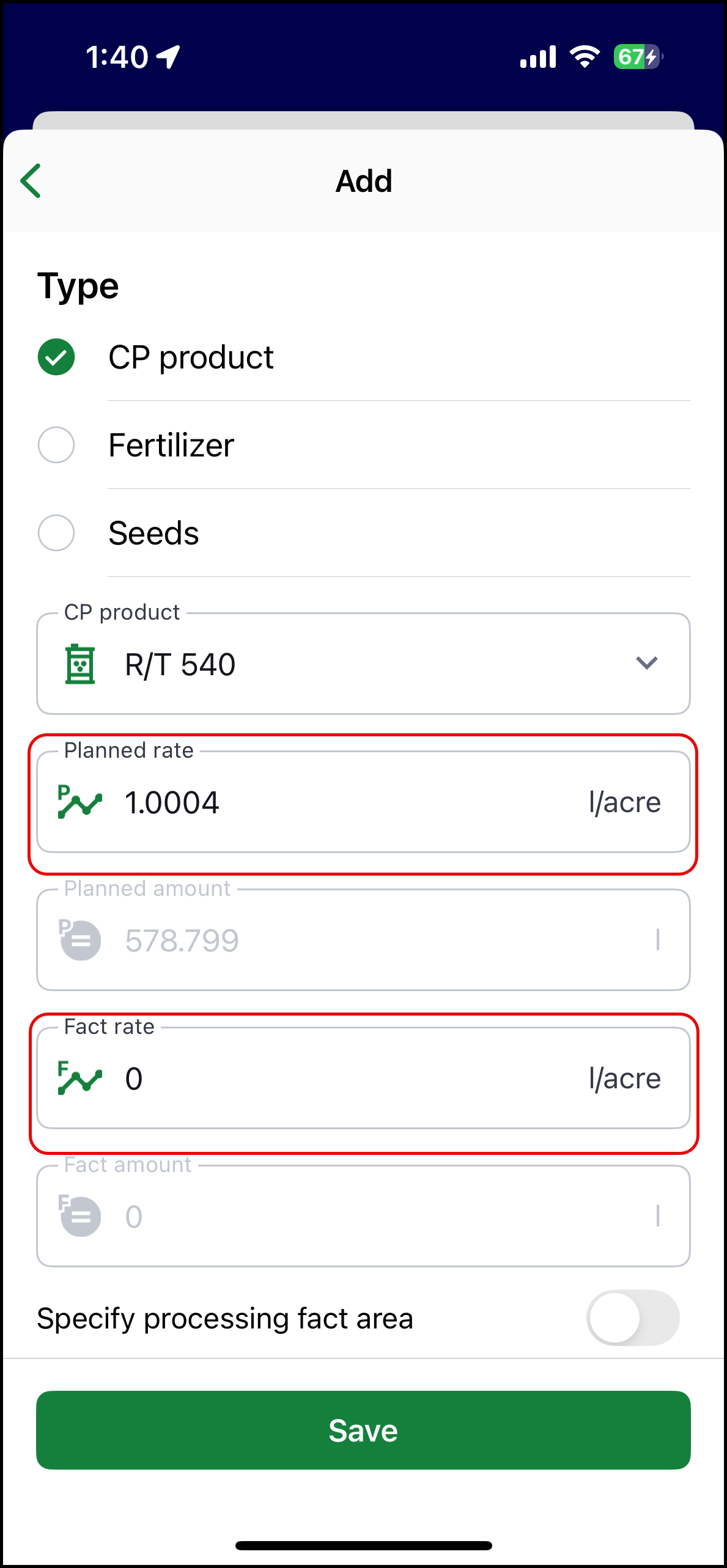Tap the Planned amount icon

click(79, 940)
